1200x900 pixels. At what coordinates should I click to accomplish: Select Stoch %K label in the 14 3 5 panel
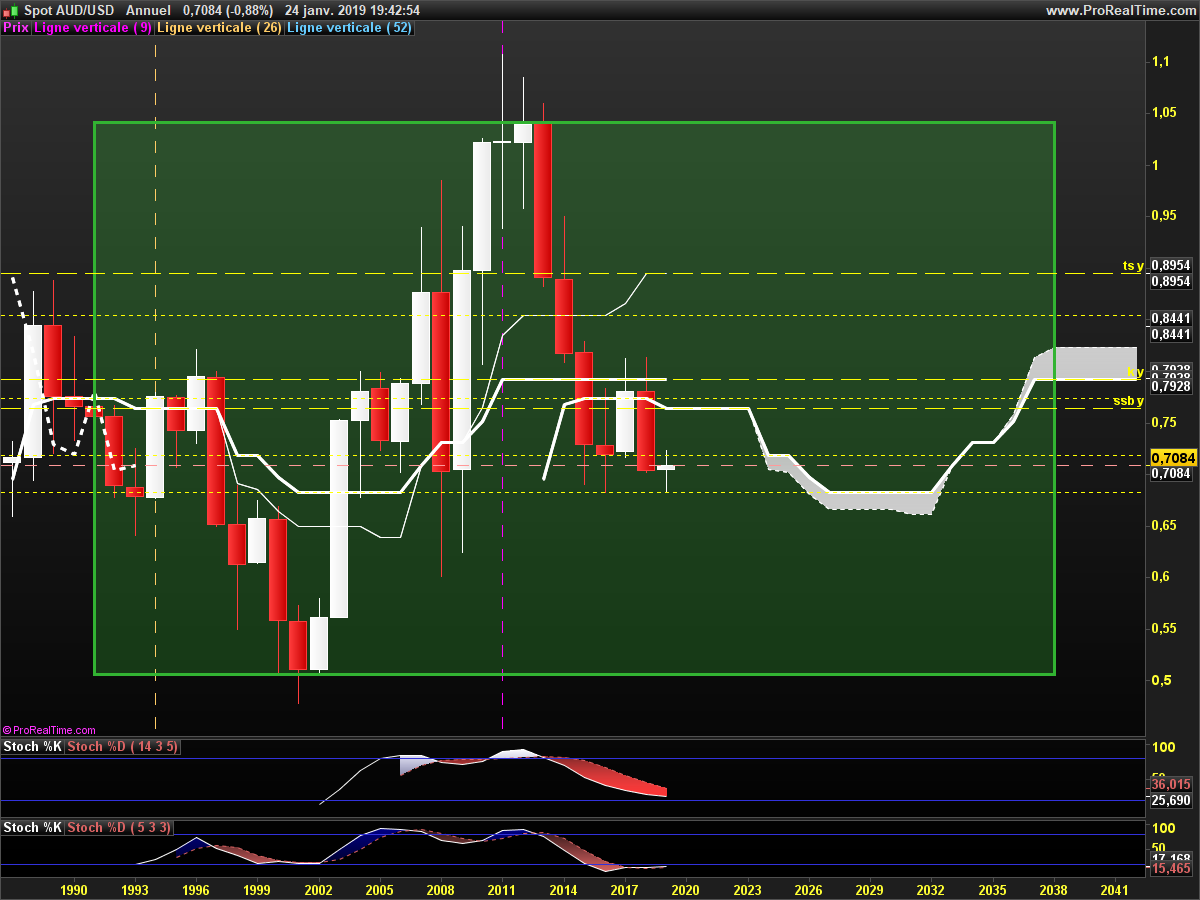click(33, 746)
